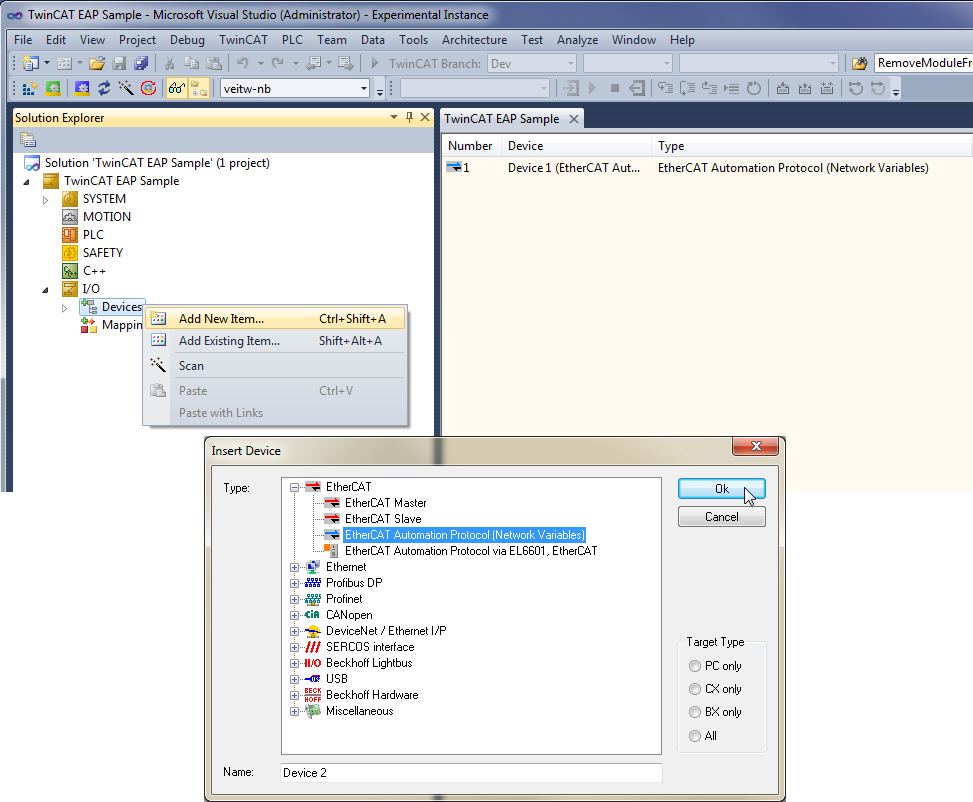
Task: Click Cancel in Insert Device dialog
Action: (722, 517)
